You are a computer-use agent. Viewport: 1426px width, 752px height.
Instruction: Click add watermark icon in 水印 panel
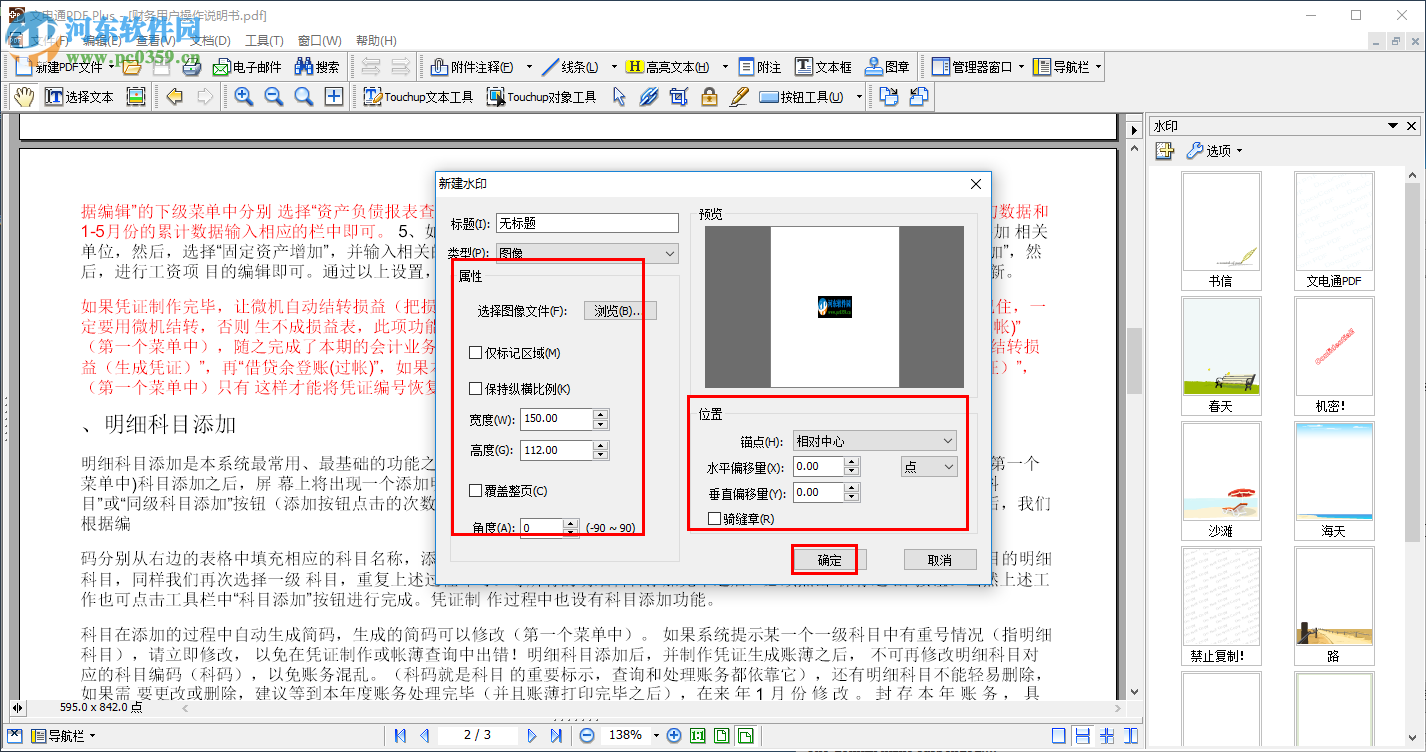point(1164,151)
